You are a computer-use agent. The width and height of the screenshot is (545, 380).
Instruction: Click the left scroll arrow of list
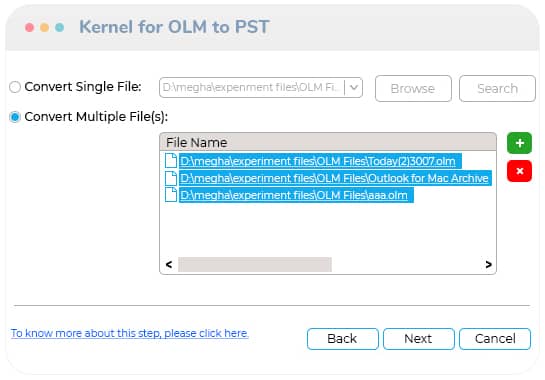point(169,265)
